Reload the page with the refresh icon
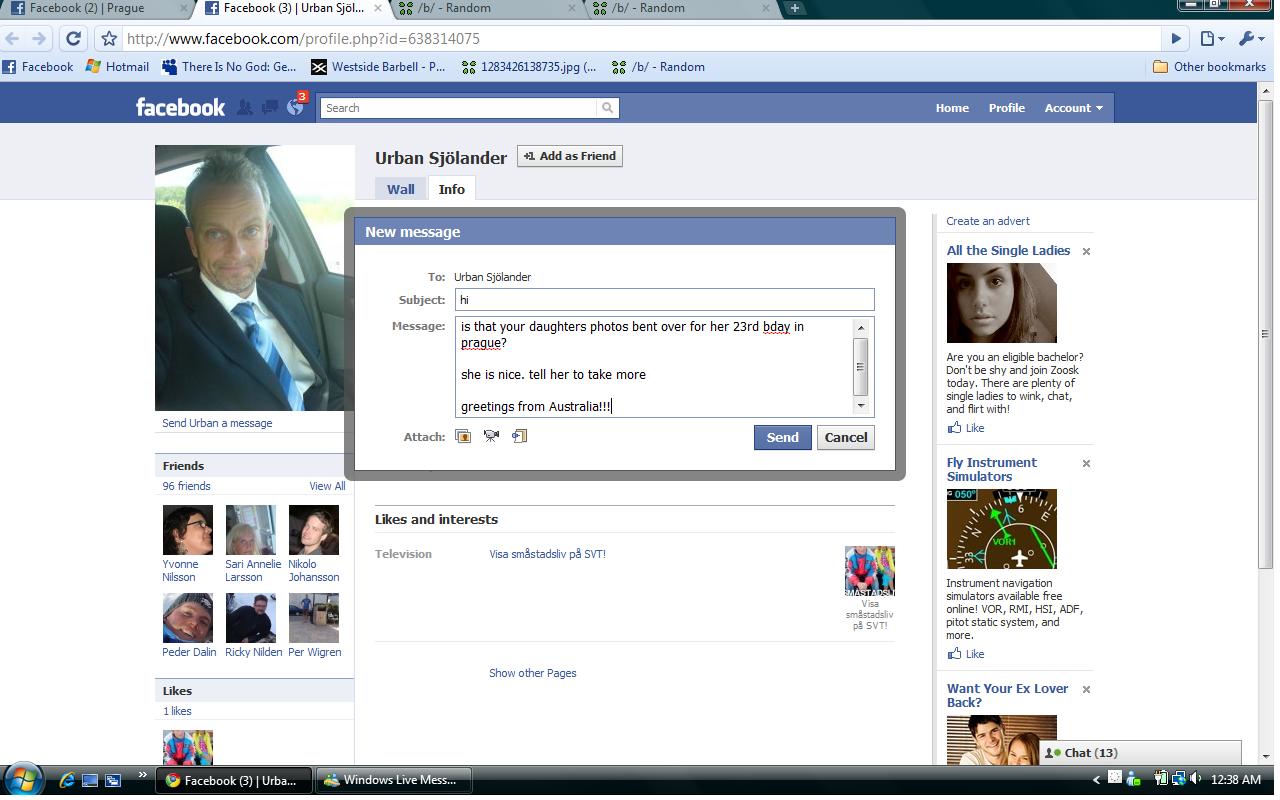 (73, 39)
